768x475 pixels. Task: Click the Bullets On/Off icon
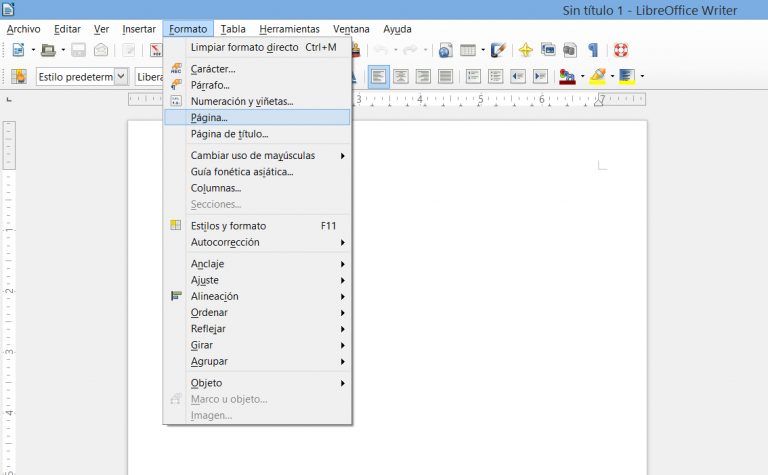click(x=496, y=76)
